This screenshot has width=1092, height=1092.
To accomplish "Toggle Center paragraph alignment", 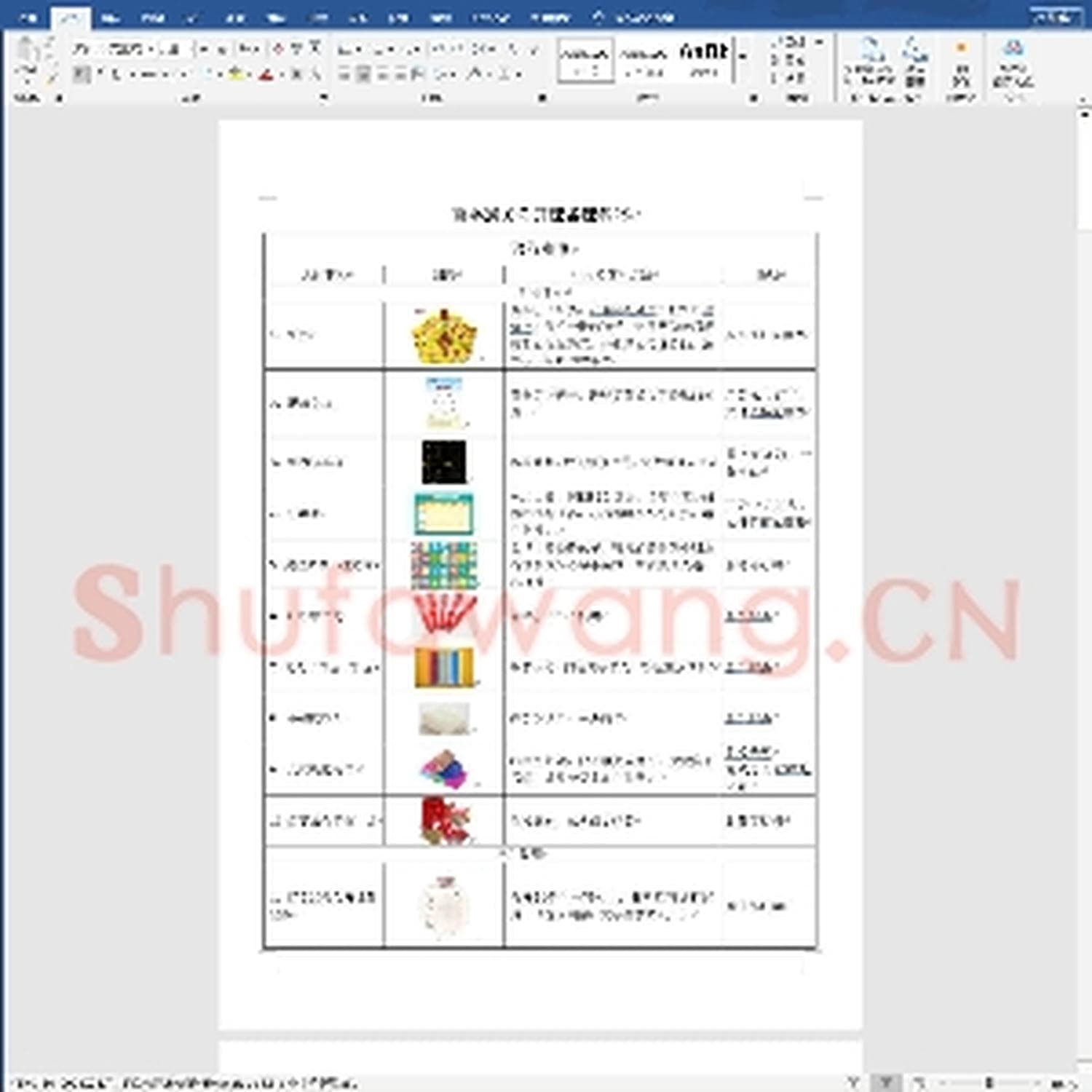I will [363, 74].
